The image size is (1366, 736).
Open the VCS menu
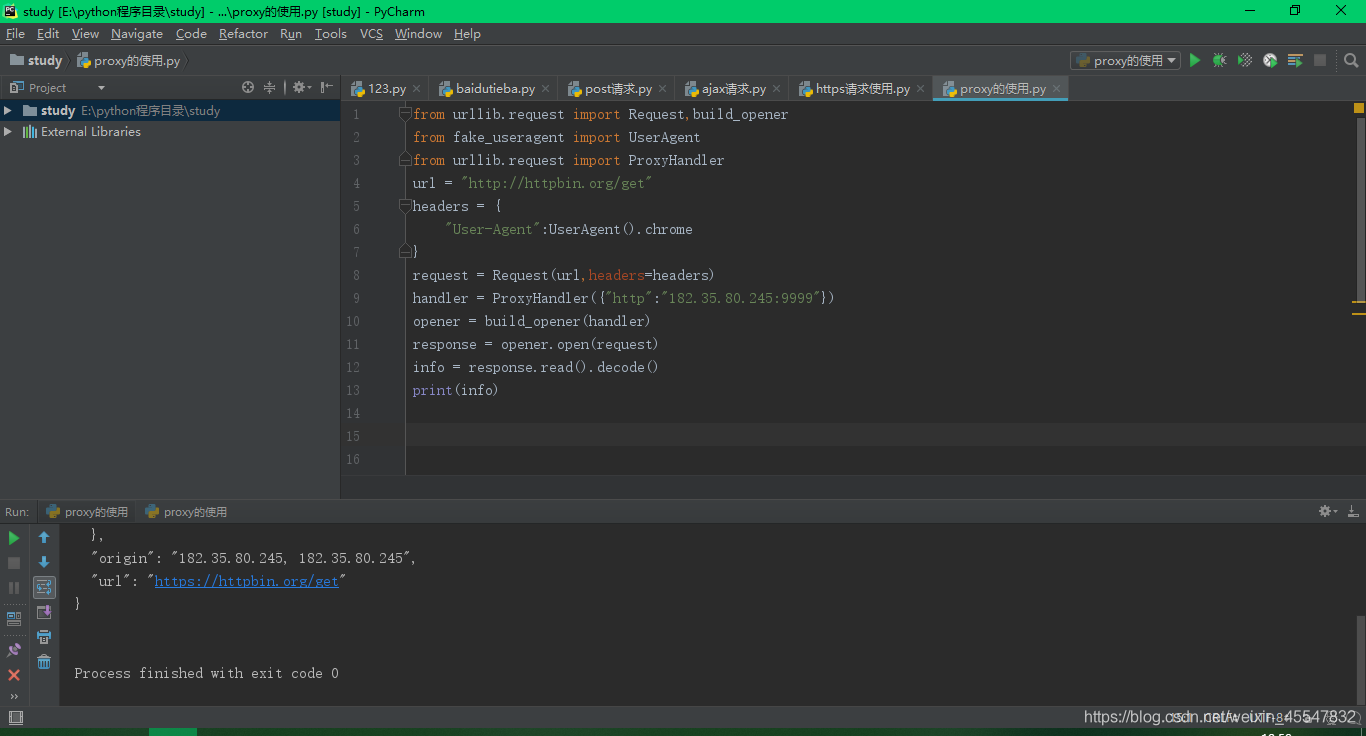[x=371, y=33]
